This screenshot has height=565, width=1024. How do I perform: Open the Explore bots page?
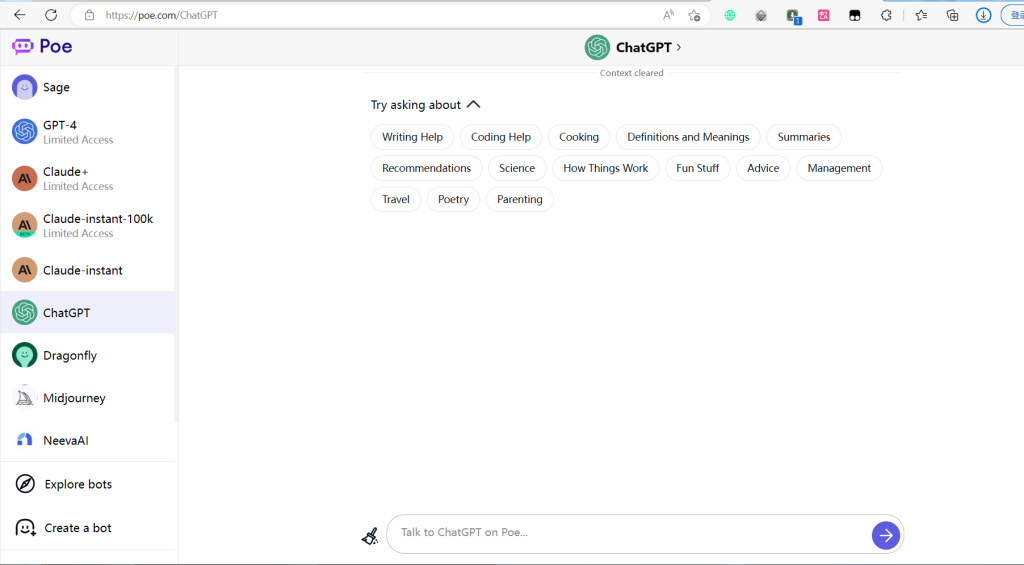click(88, 484)
